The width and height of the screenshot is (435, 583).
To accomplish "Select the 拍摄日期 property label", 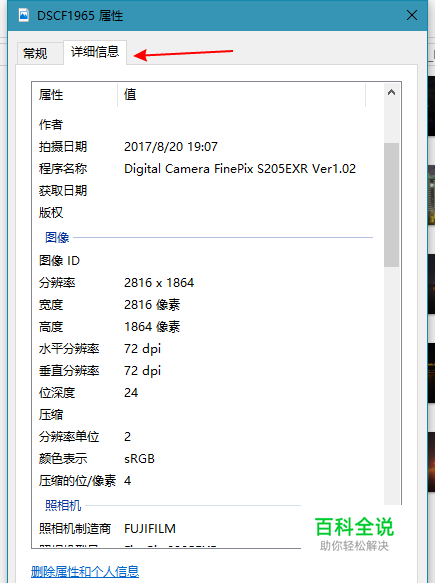I will 63,146.
